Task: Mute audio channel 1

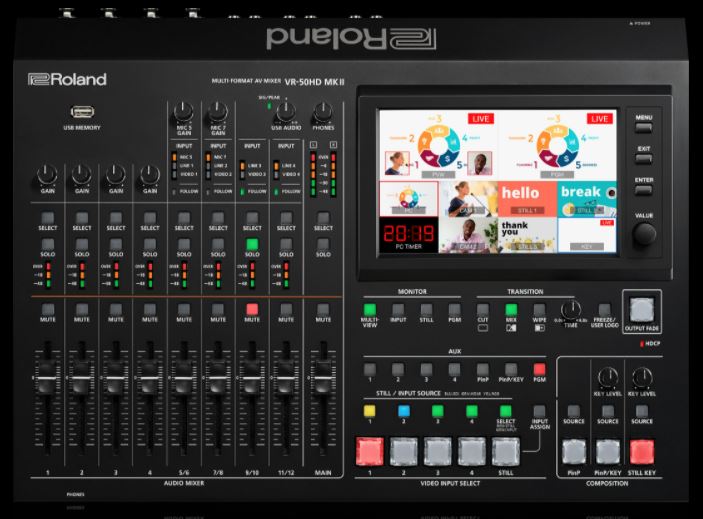Action: pos(48,309)
